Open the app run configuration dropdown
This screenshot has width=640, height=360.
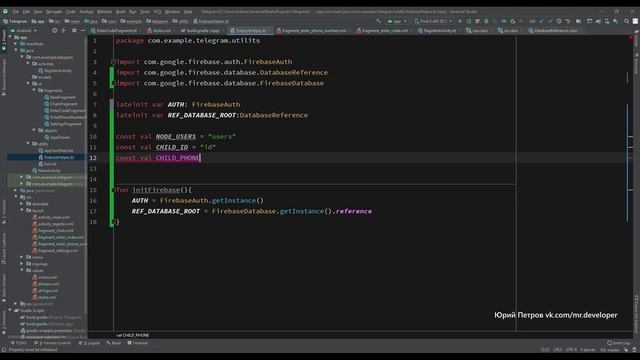coord(397,21)
